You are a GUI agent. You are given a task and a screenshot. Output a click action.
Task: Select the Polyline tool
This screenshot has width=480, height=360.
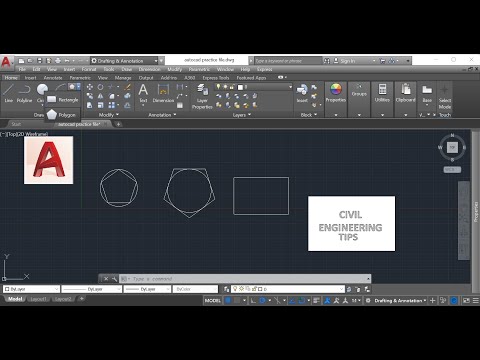tap(24, 93)
